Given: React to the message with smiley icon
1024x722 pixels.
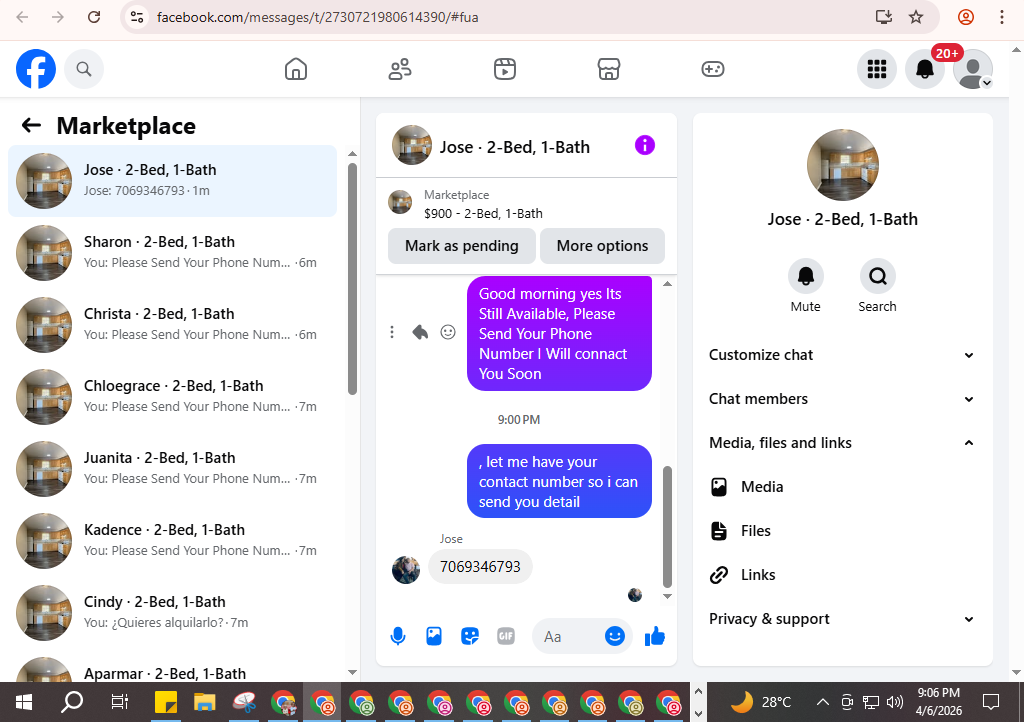Looking at the screenshot, I should 448,332.
